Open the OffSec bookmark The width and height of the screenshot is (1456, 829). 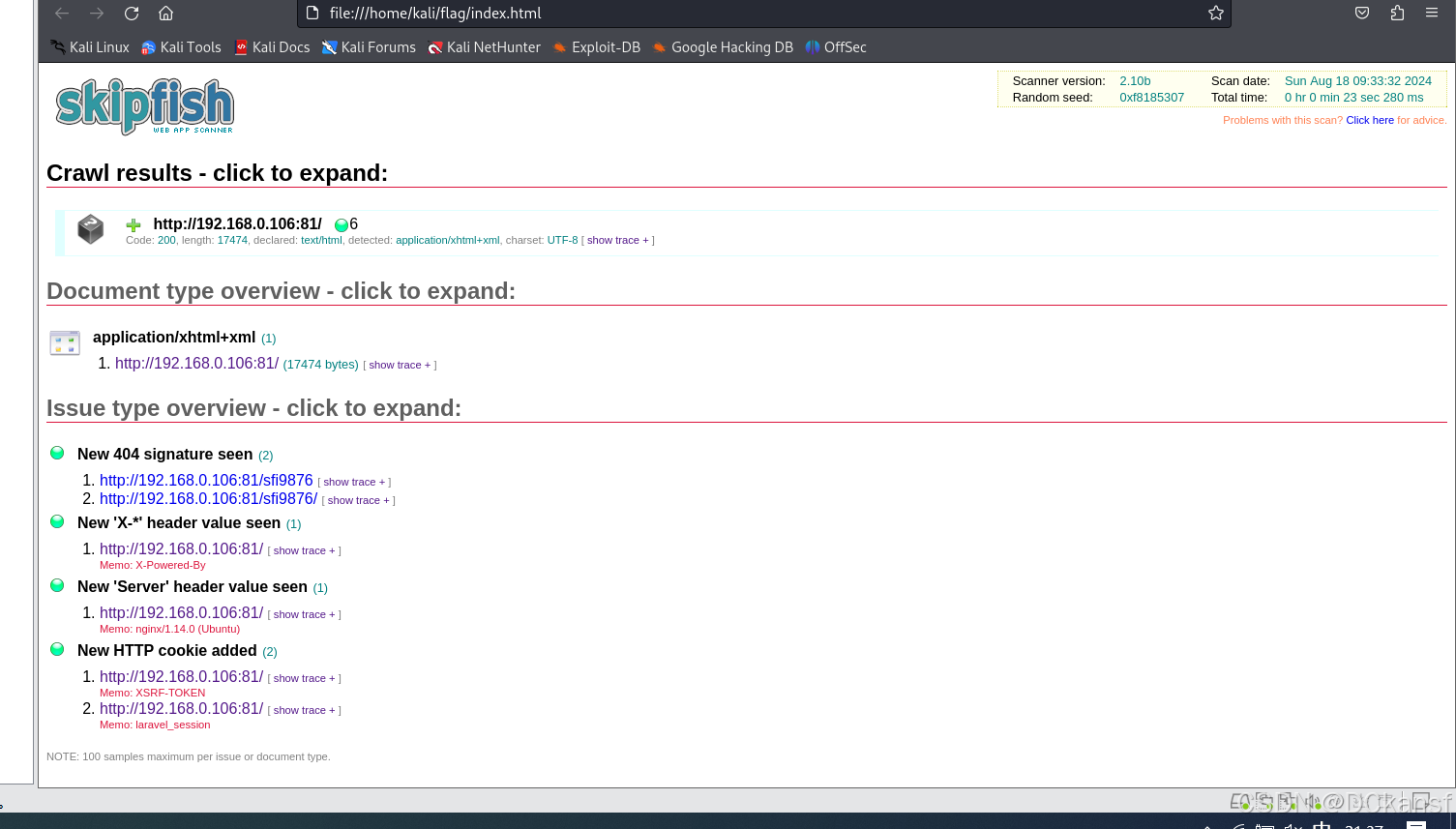pyautogui.click(x=836, y=47)
